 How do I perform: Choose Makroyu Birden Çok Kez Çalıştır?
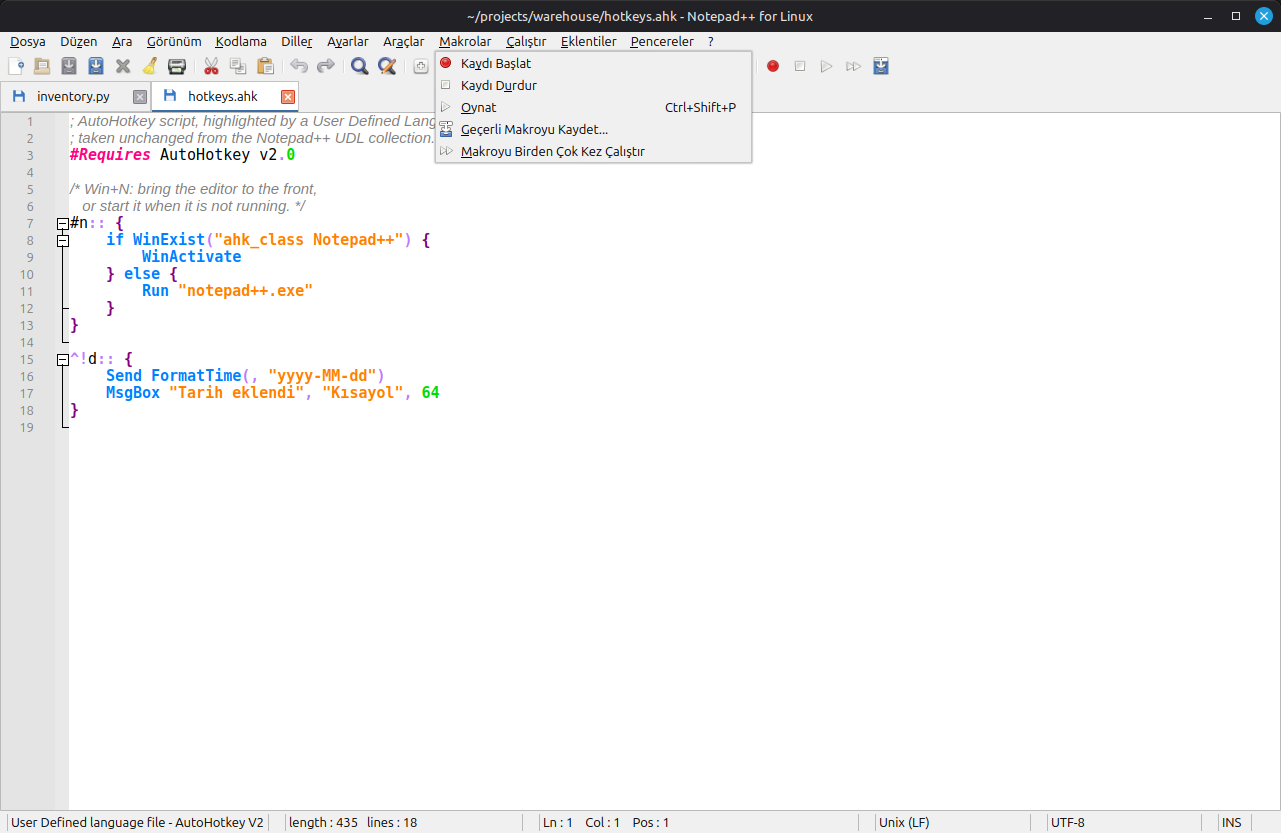tap(593, 151)
